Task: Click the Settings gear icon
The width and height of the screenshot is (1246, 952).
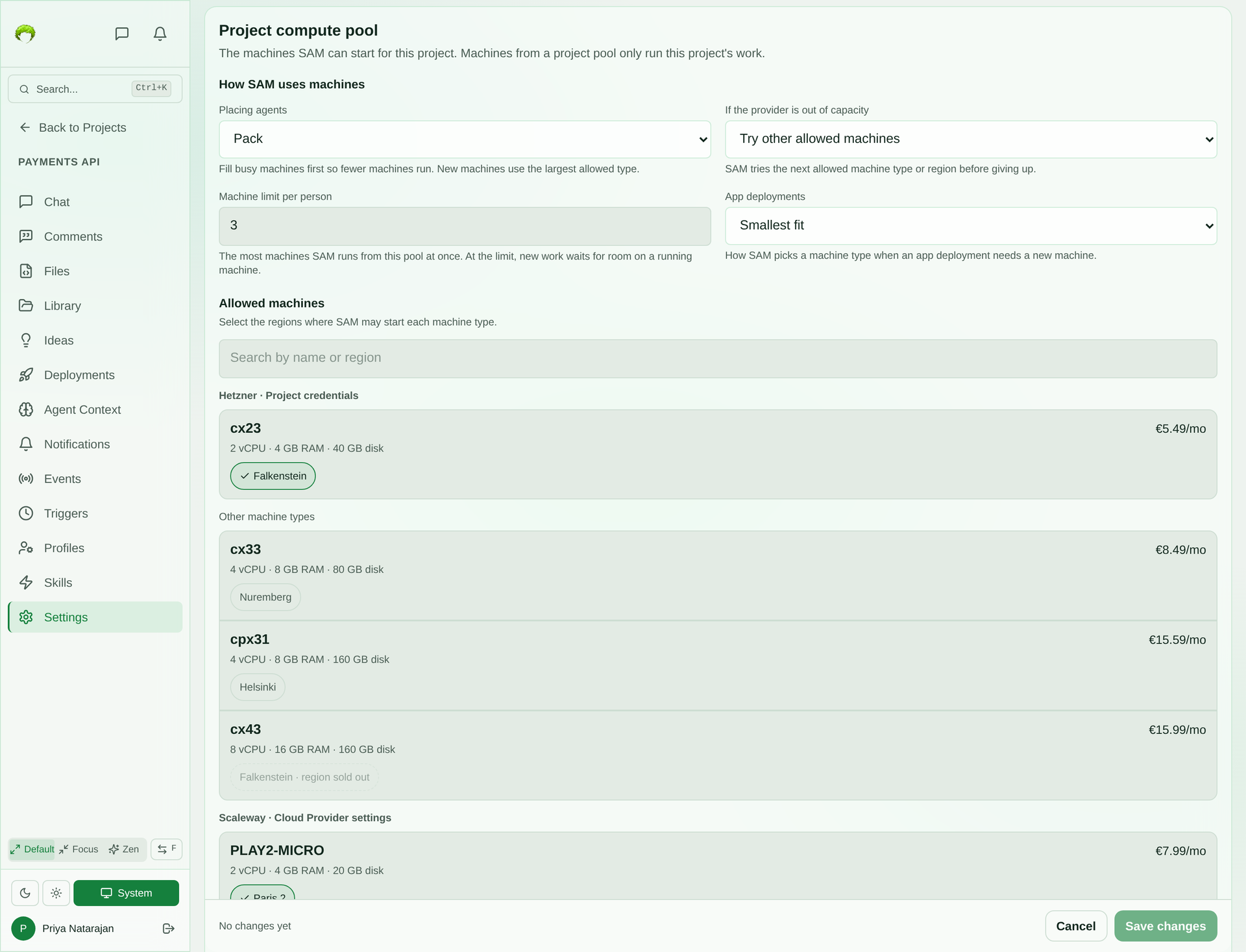Action: [x=26, y=617]
